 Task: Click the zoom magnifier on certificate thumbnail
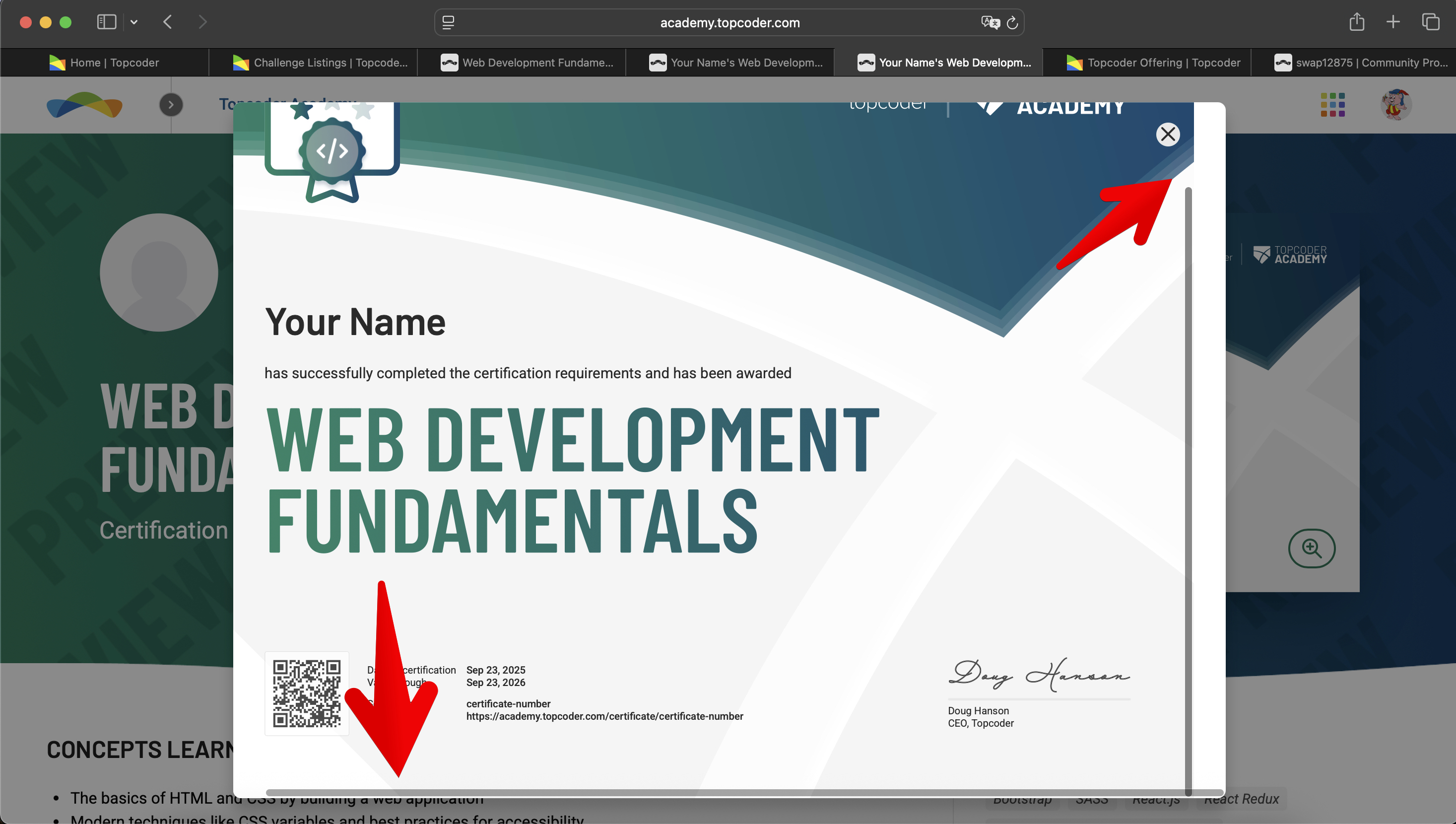tap(1311, 548)
